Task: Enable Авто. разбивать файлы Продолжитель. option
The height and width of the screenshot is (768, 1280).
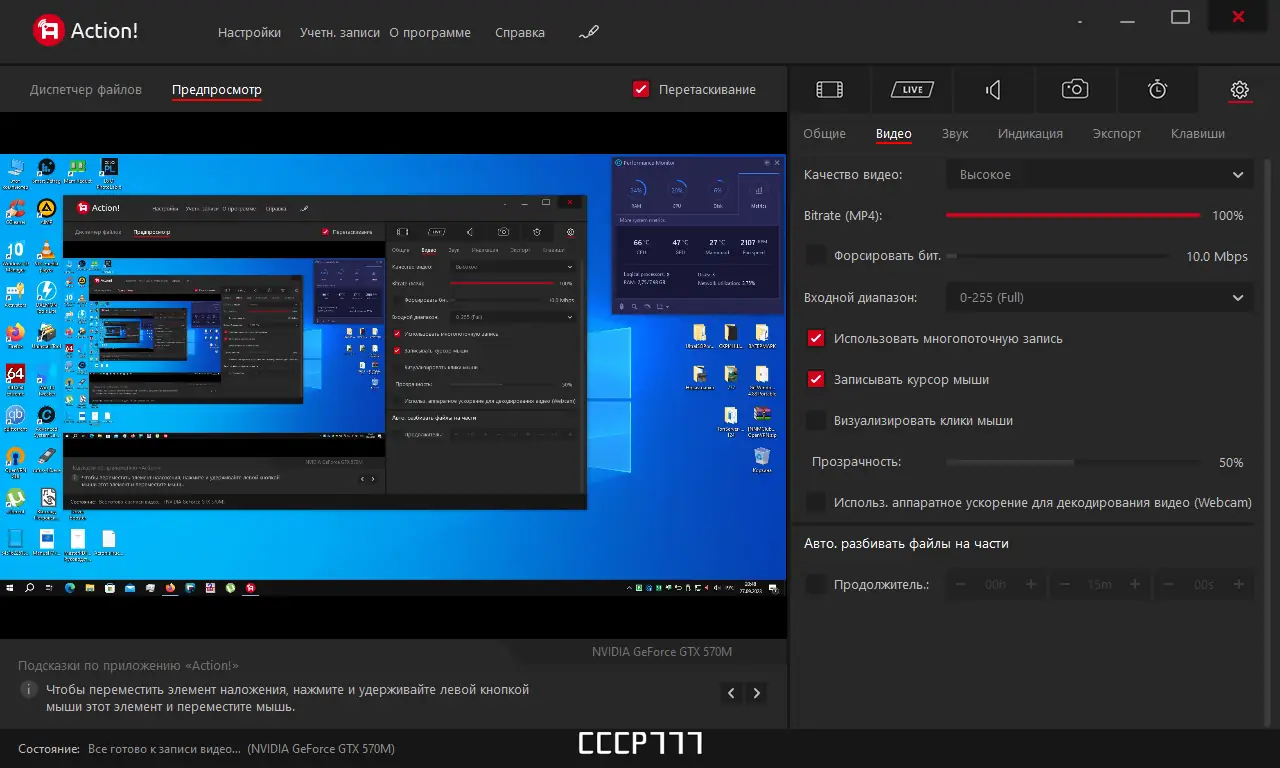Action: (815, 584)
